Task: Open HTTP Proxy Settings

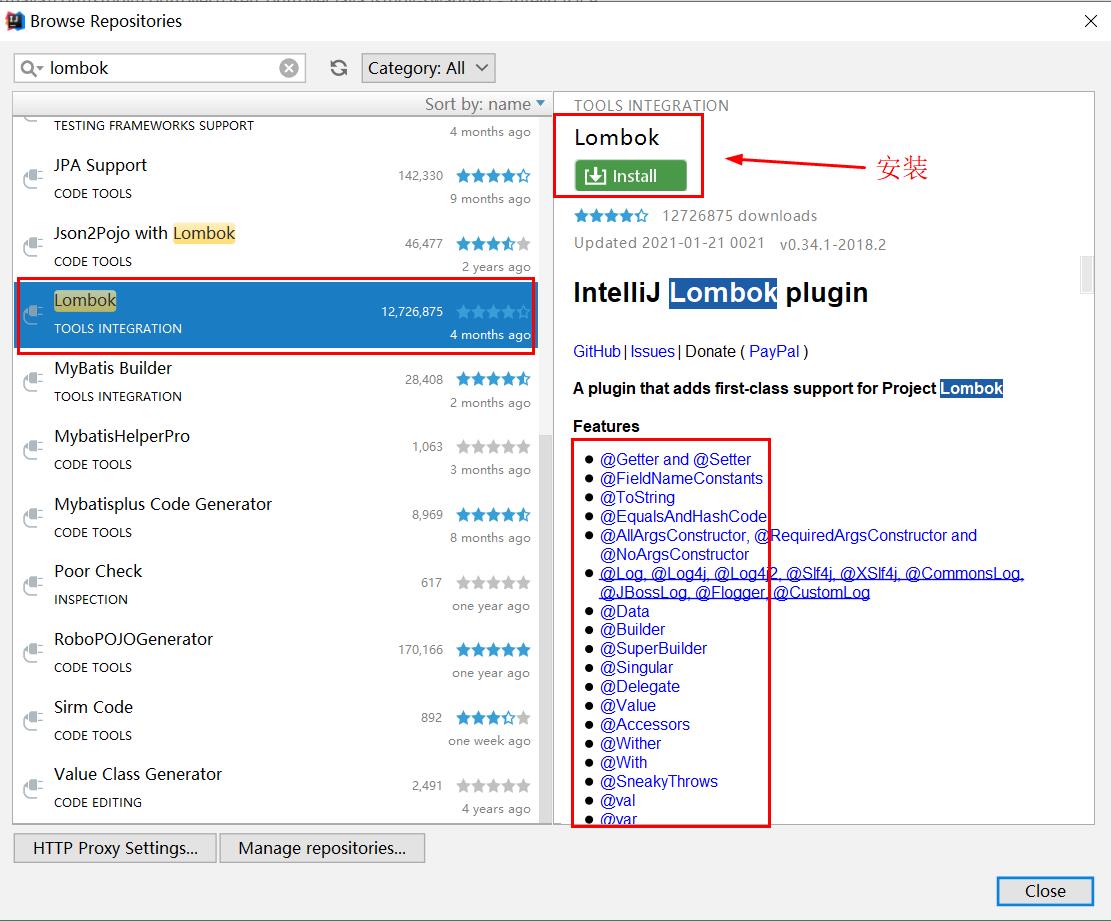Action: click(x=113, y=848)
